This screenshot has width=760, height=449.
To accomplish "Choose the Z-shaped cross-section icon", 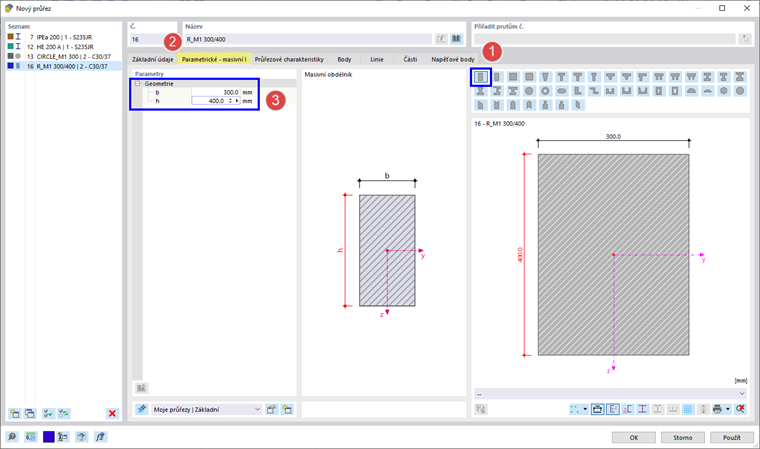I will pyautogui.click(x=594, y=91).
